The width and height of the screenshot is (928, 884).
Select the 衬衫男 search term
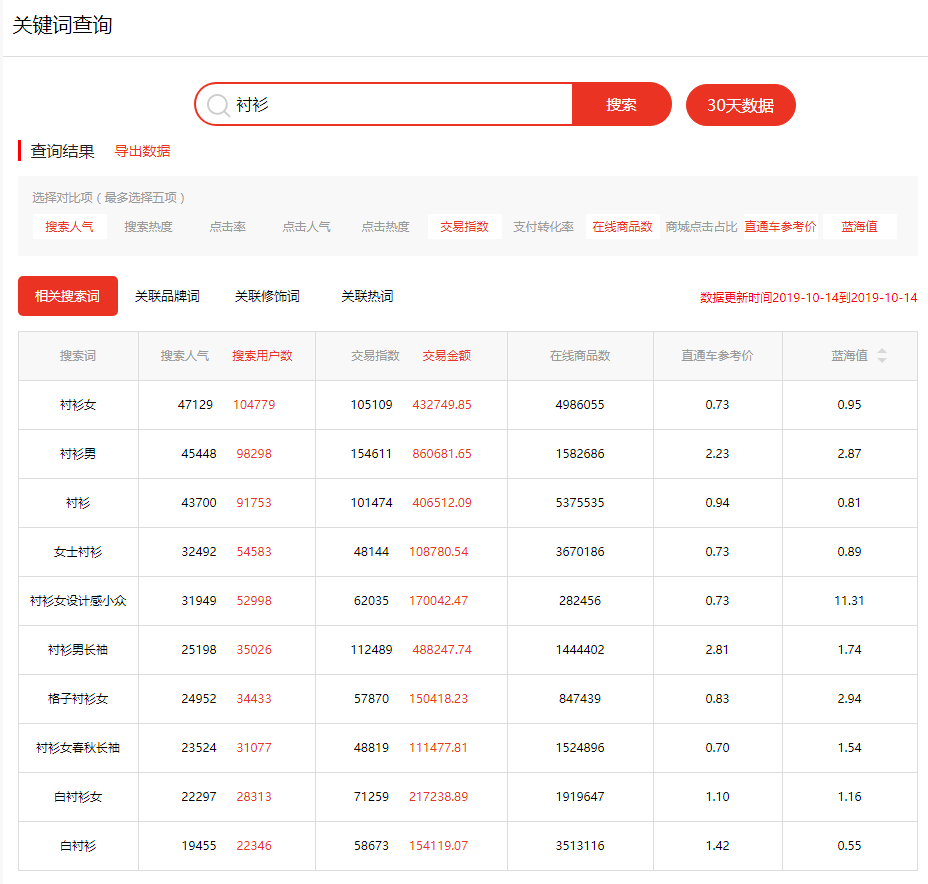tap(78, 454)
